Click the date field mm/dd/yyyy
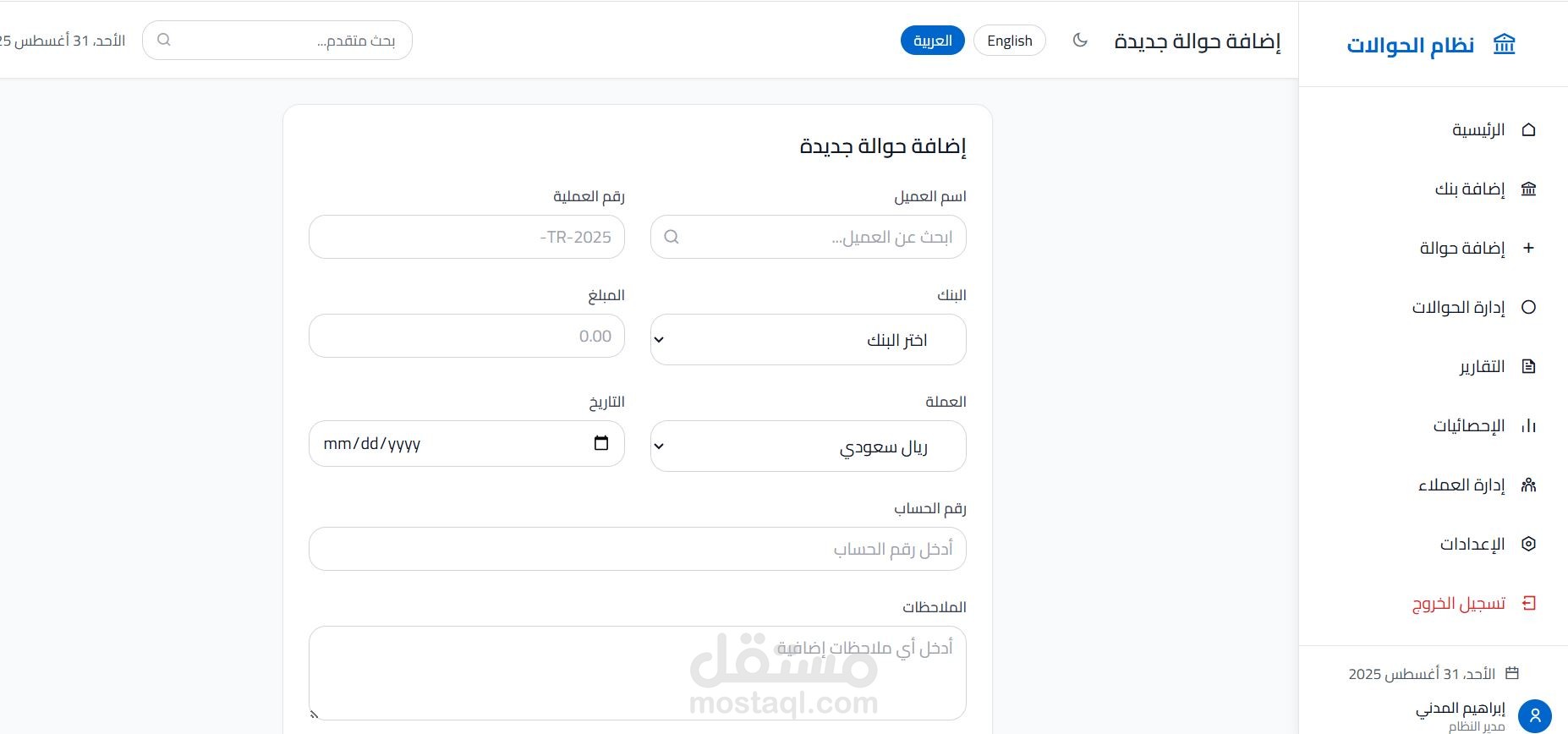1568x734 pixels. click(x=467, y=443)
